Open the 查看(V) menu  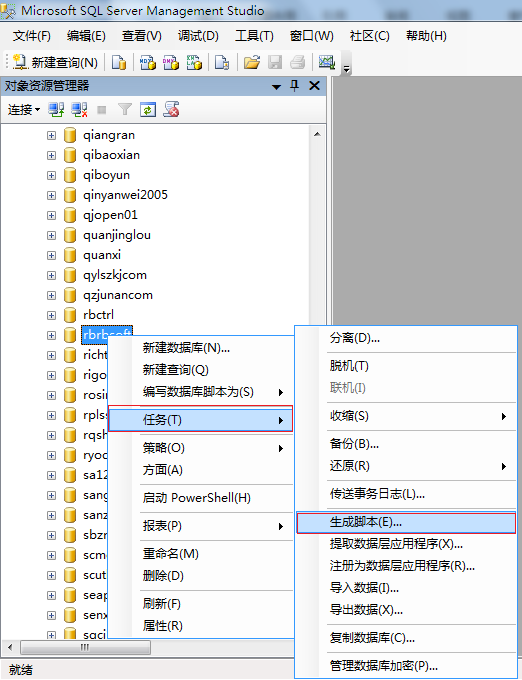pos(141,36)
